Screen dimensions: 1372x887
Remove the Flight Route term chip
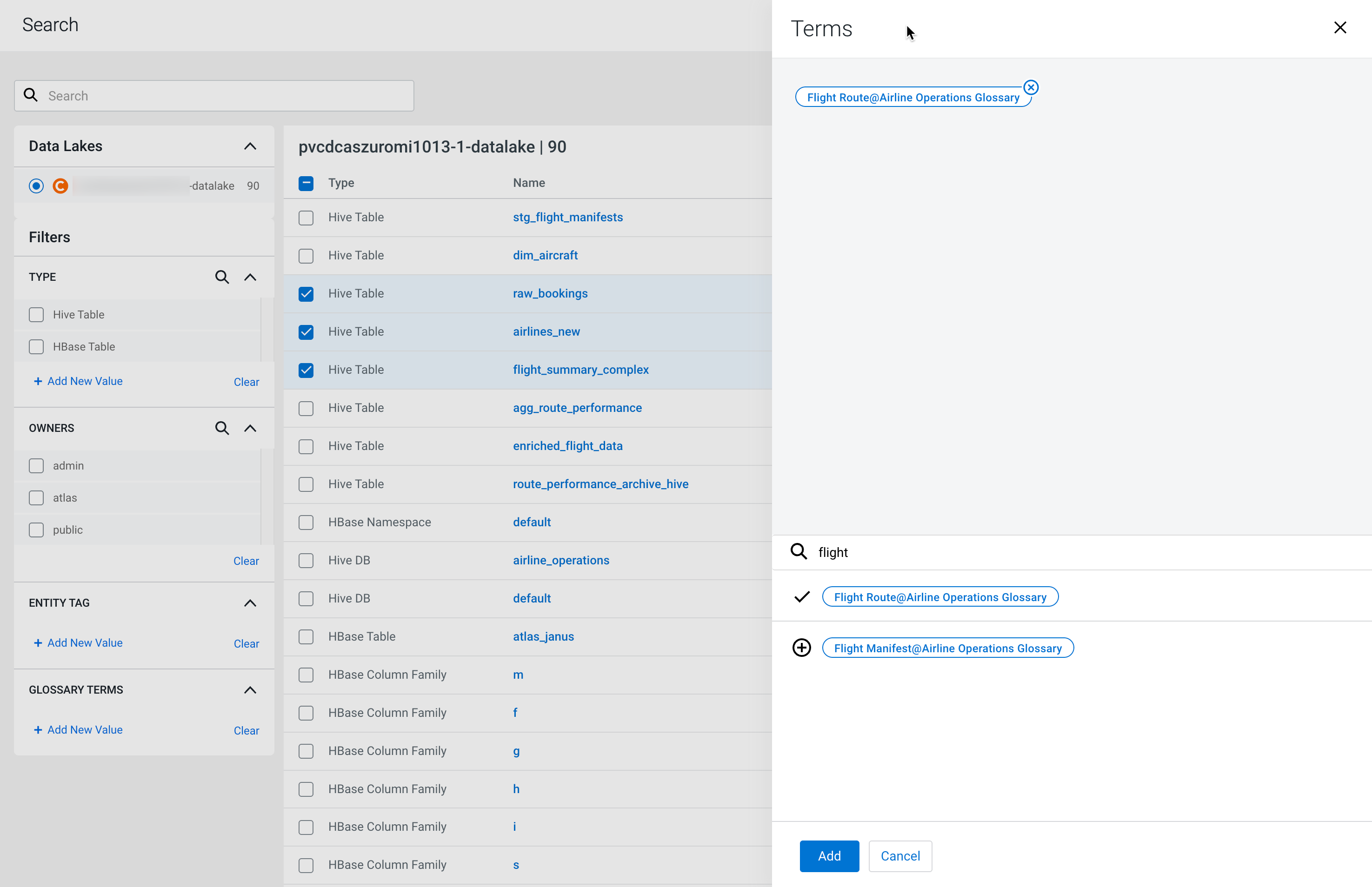tap(1030, 87)
